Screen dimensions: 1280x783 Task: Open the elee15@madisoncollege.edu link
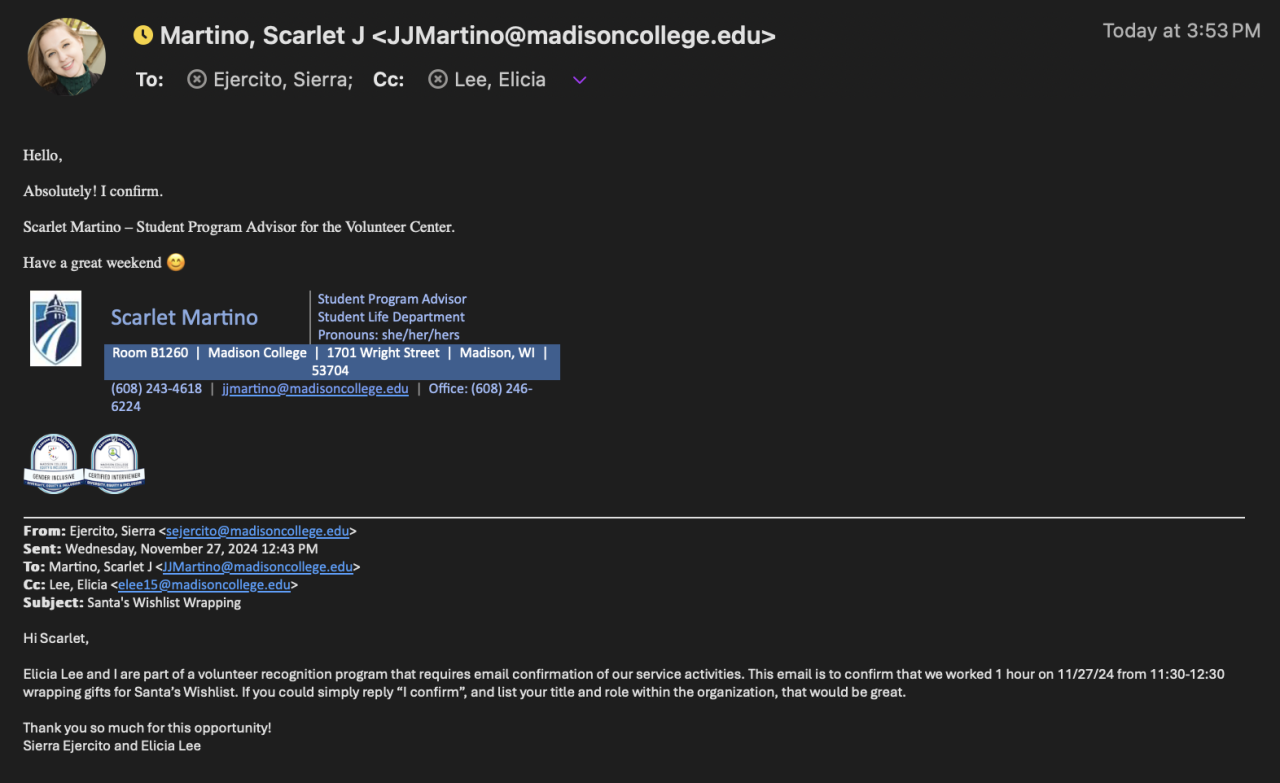204,585
